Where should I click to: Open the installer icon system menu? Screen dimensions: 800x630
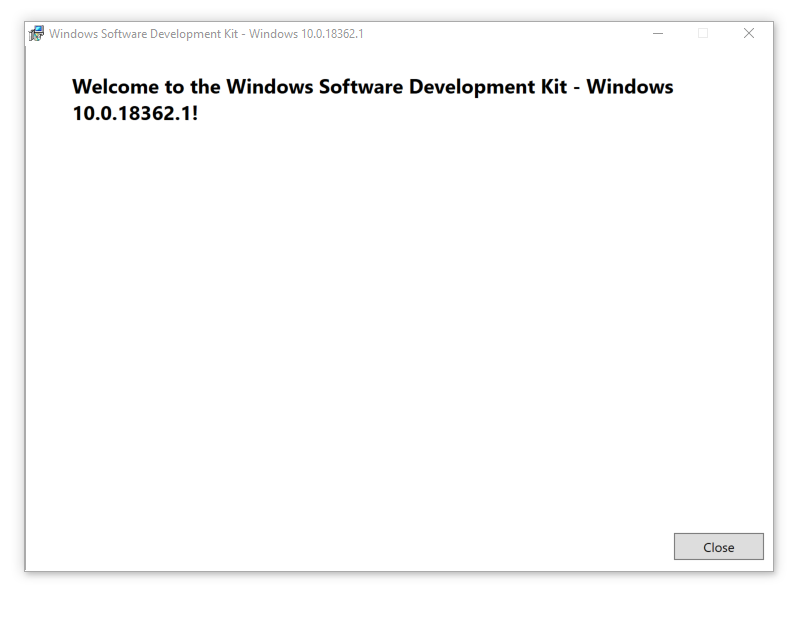[x=36, y=33]
